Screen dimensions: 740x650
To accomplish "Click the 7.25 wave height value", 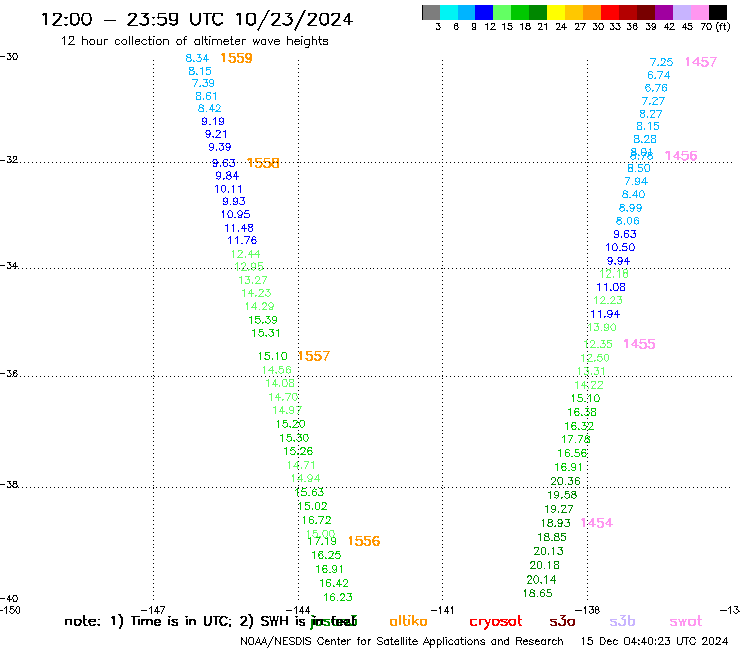I will [661, 62].
